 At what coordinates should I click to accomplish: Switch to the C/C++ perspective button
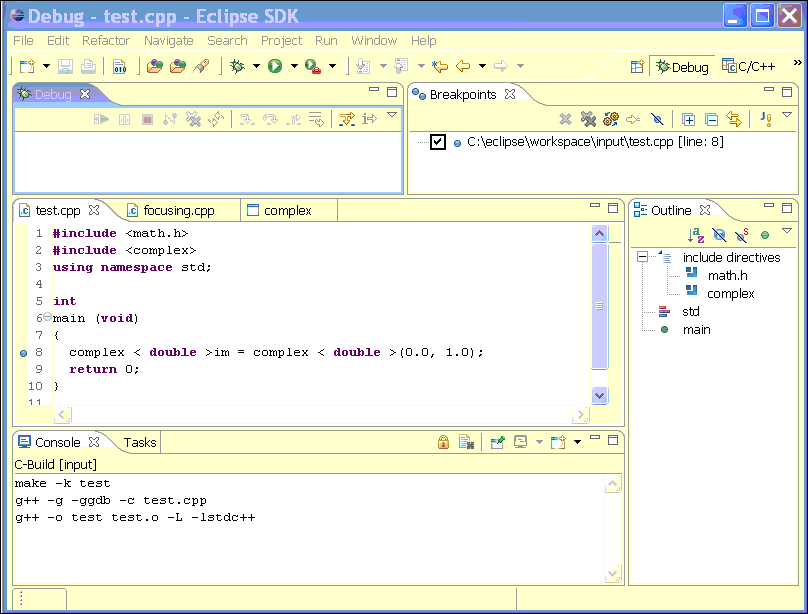749,66
